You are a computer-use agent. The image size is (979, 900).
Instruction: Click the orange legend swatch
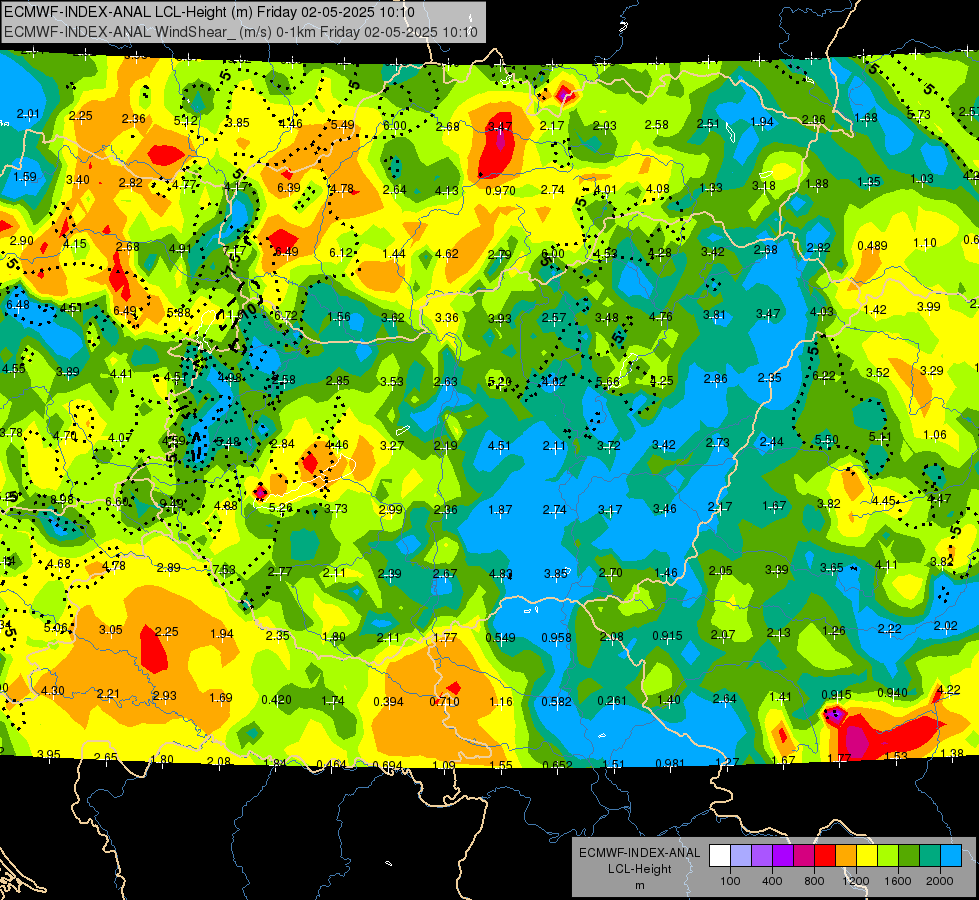tap(846, 856)
